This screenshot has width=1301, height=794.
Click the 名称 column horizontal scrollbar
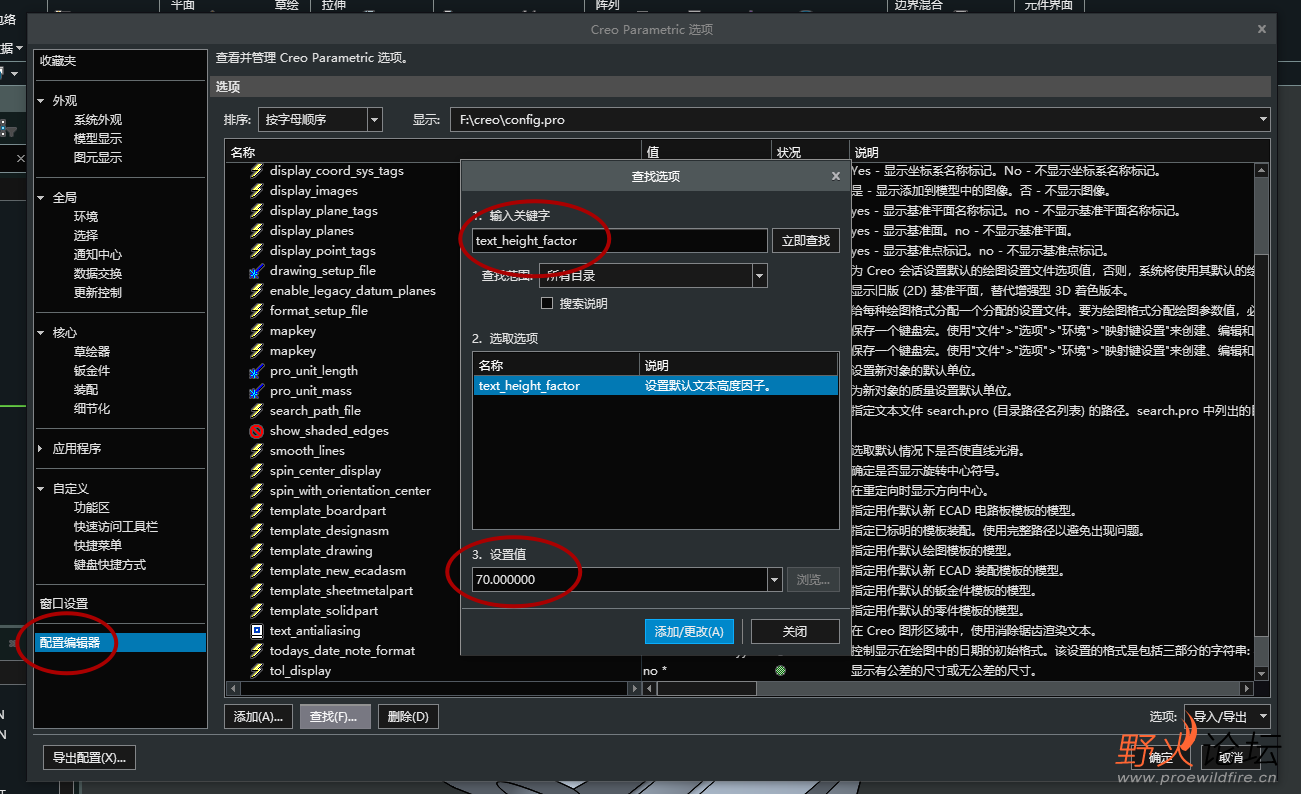pyautogui.click(x=433, y=689)
